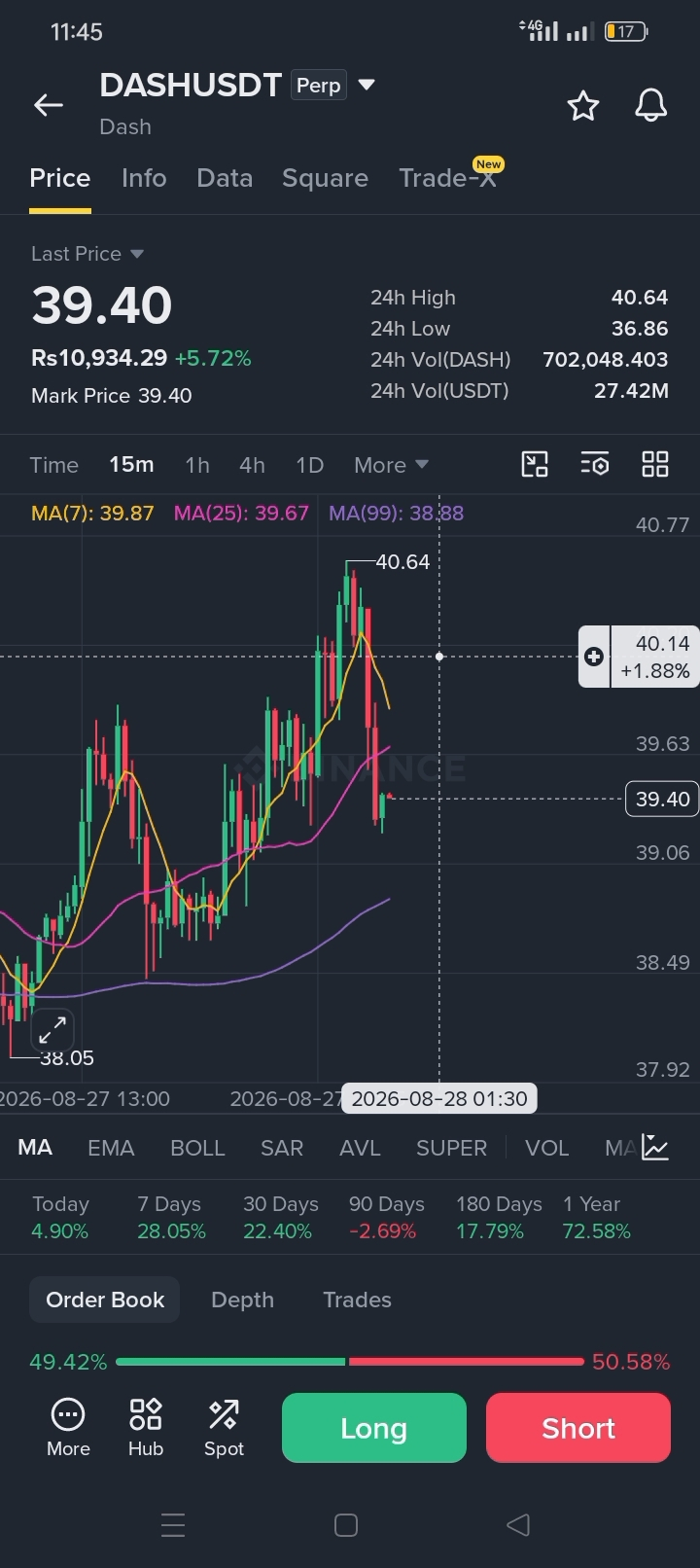Click the Today 4.90% performance

(x=60, y=1218)
